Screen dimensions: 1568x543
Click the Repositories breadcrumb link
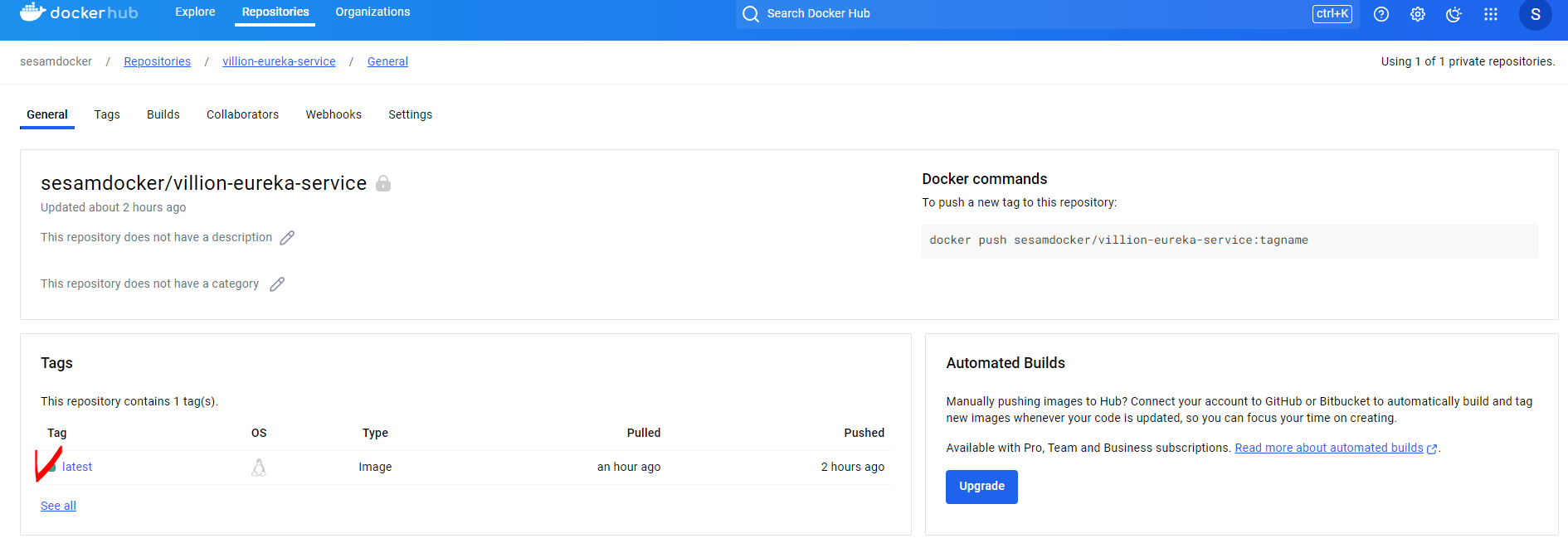158,61
